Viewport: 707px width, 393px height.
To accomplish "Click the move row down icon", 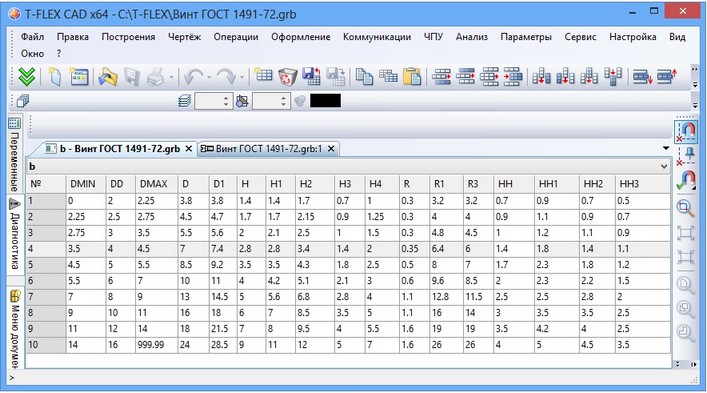I will pos(643,77).
